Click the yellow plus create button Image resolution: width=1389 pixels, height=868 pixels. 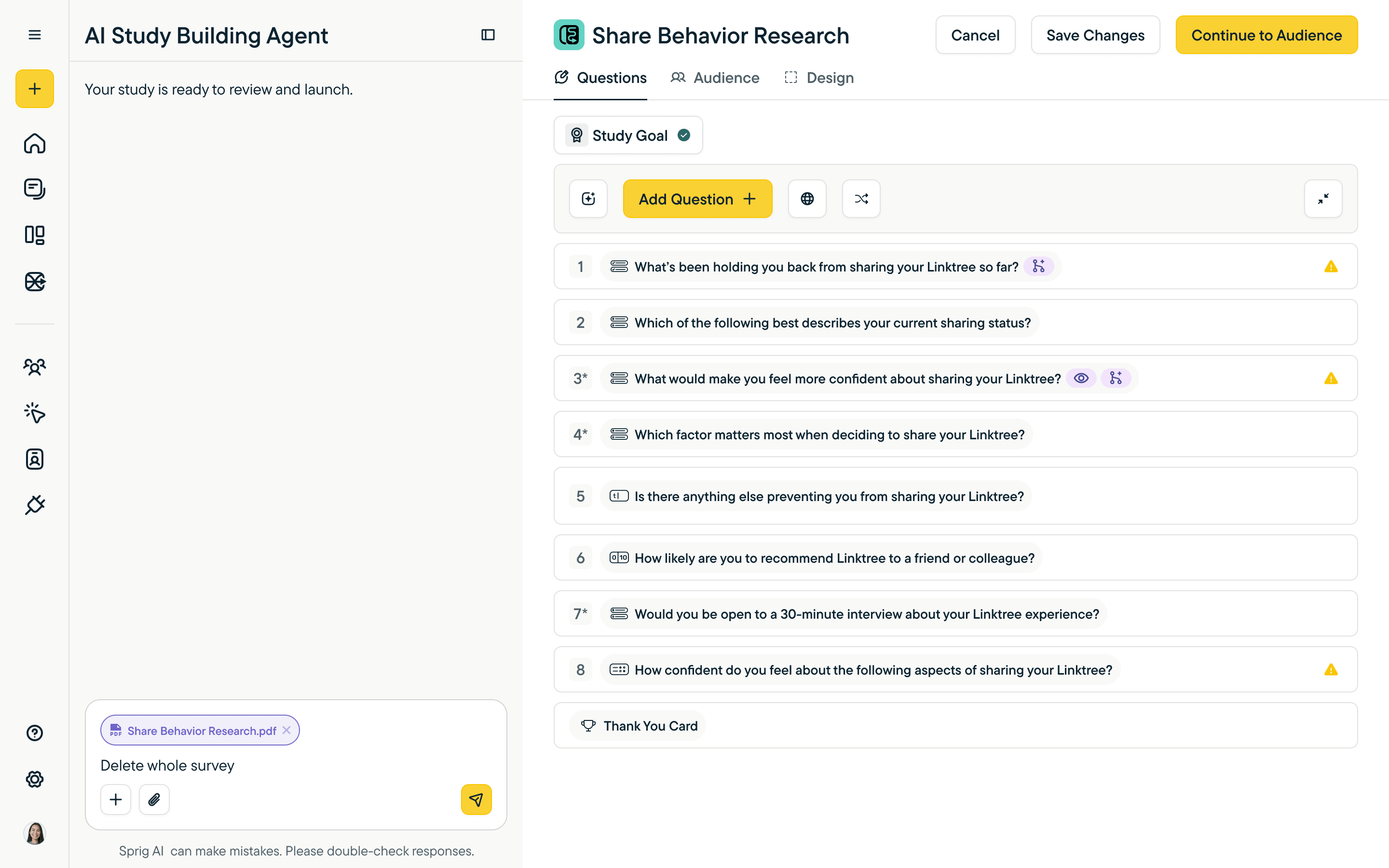(x=34, y=89)
